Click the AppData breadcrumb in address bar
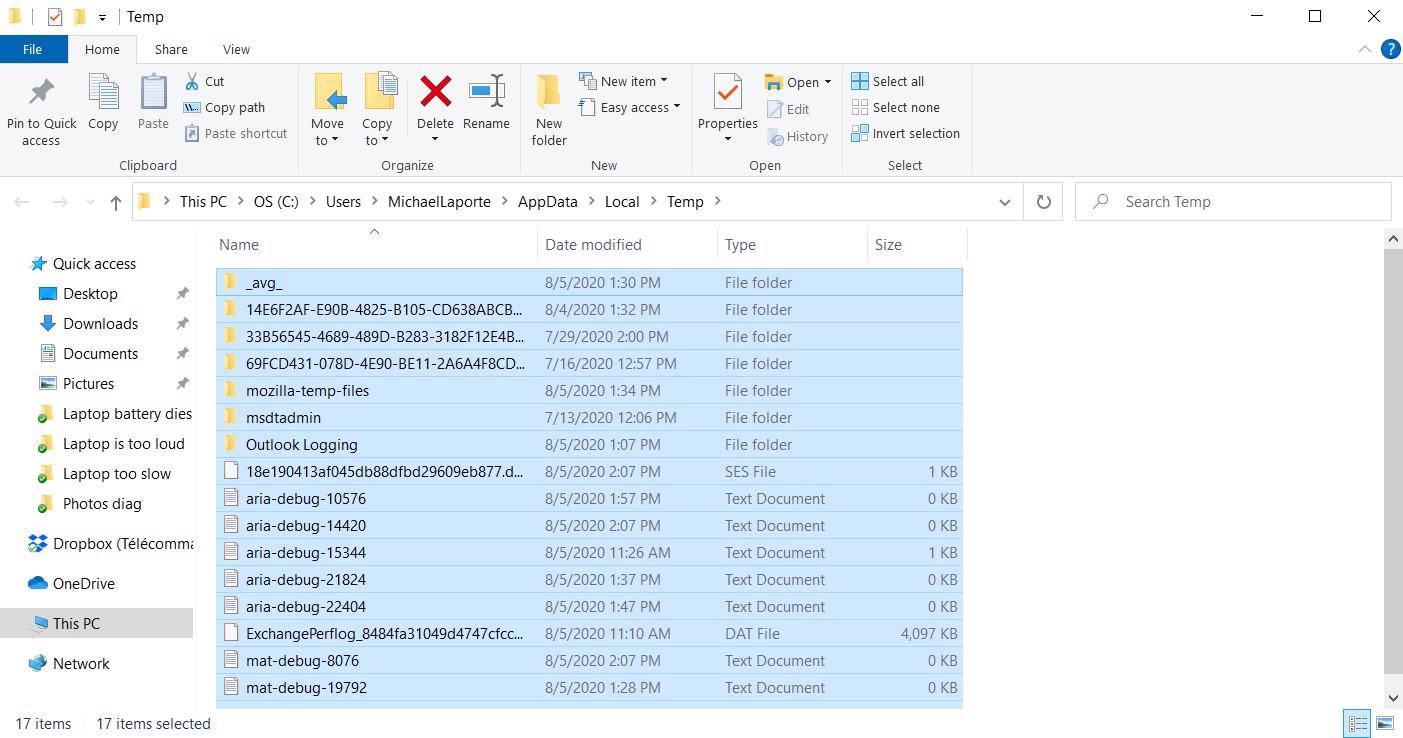1403x738 pixels. pyautogui.click(x=547, y=201)
